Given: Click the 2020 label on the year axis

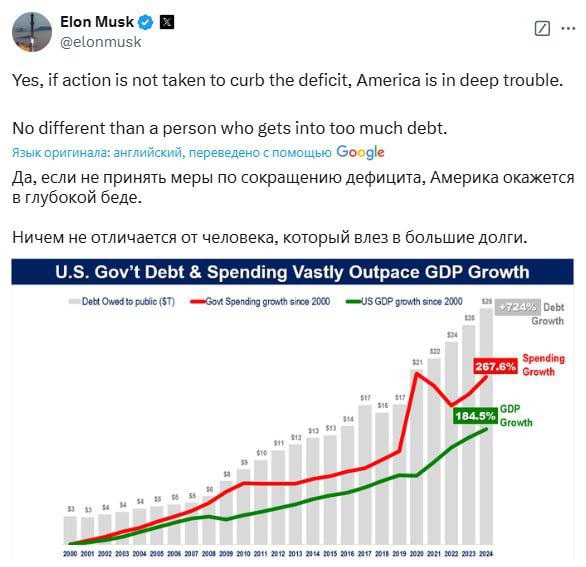Looking at the screenshot, I should click(416, 554).
